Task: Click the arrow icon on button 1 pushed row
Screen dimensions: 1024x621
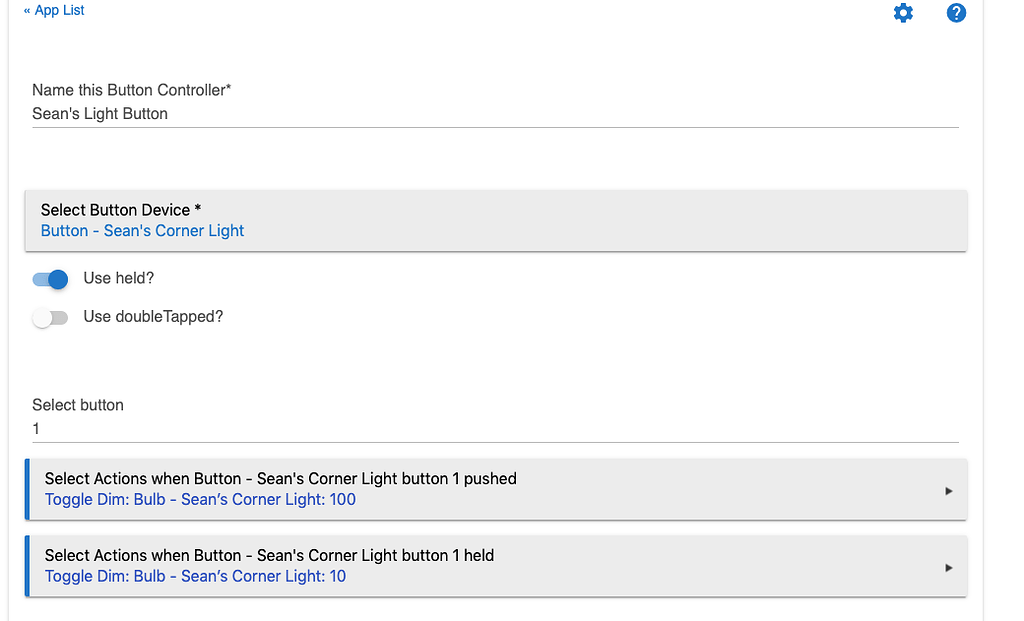Action: coord(948,491)
